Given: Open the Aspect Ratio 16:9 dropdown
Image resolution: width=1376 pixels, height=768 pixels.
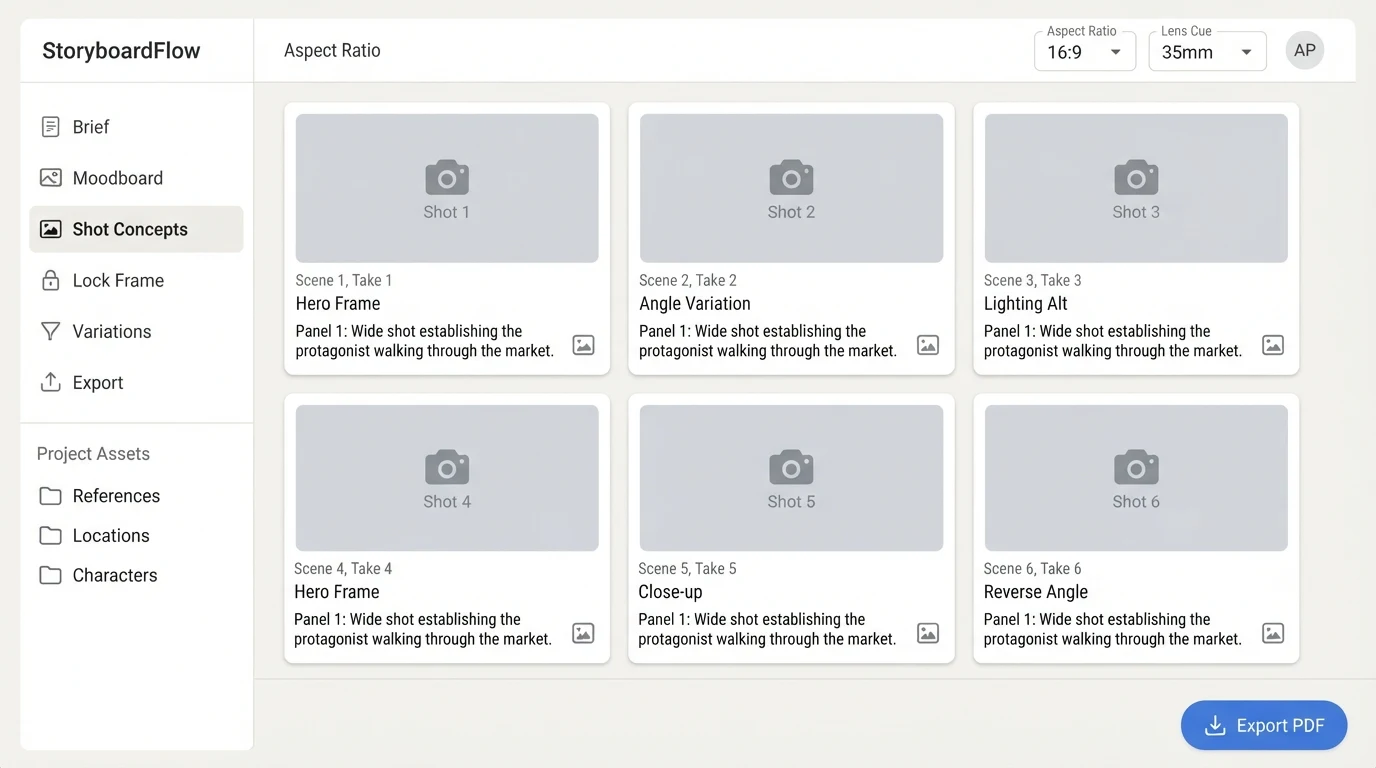Looking at the screenshot, I should [1085, 51].
